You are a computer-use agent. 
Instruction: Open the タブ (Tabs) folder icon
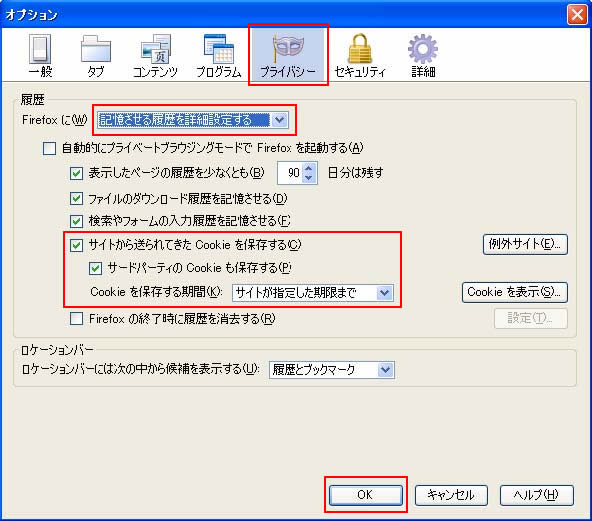[96, 49]
